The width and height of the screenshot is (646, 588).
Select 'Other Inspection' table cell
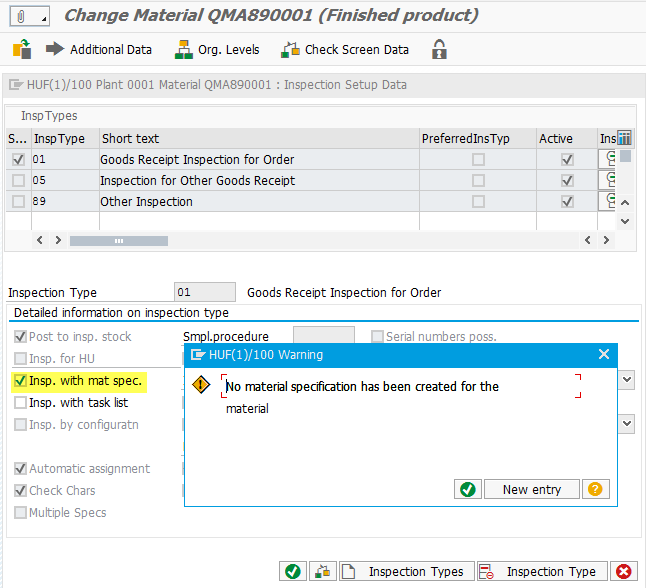(x=259, y=201)
